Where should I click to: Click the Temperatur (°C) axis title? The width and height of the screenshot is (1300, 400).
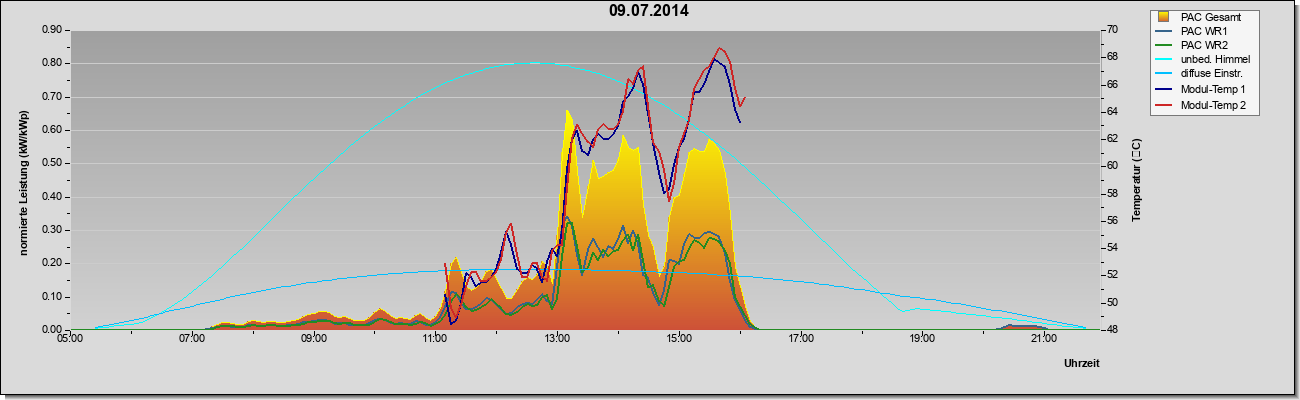click(x=1136, y=180)
